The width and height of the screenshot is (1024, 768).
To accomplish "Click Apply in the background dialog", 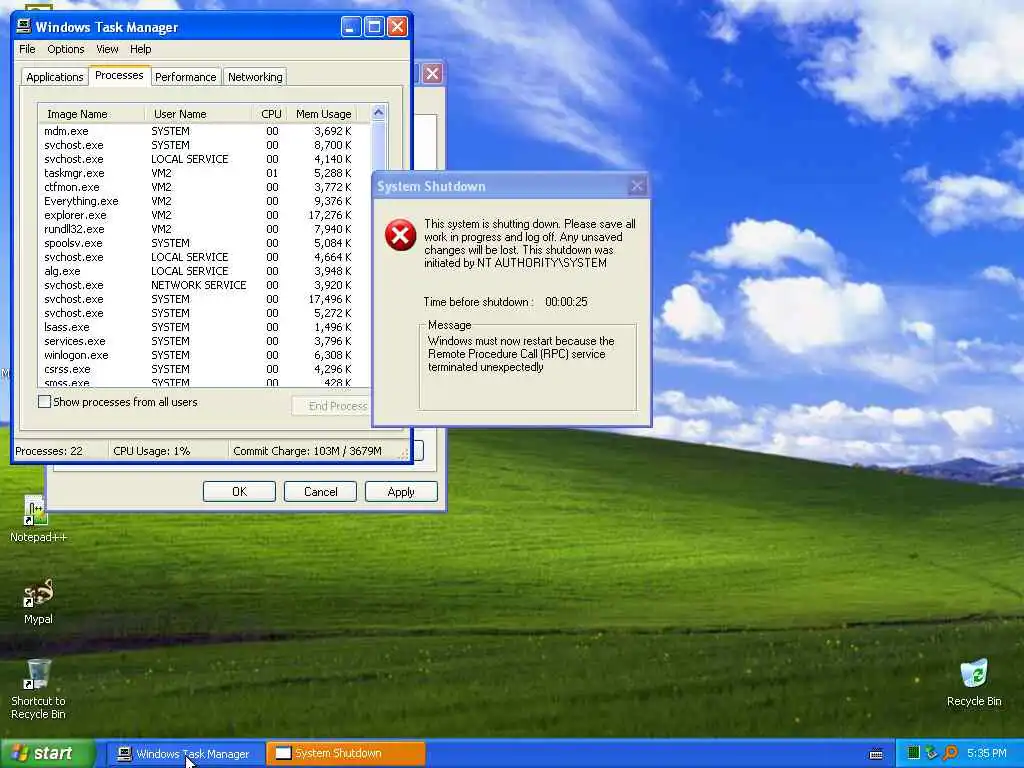I will pyautogui.click(x=401, y=492).
